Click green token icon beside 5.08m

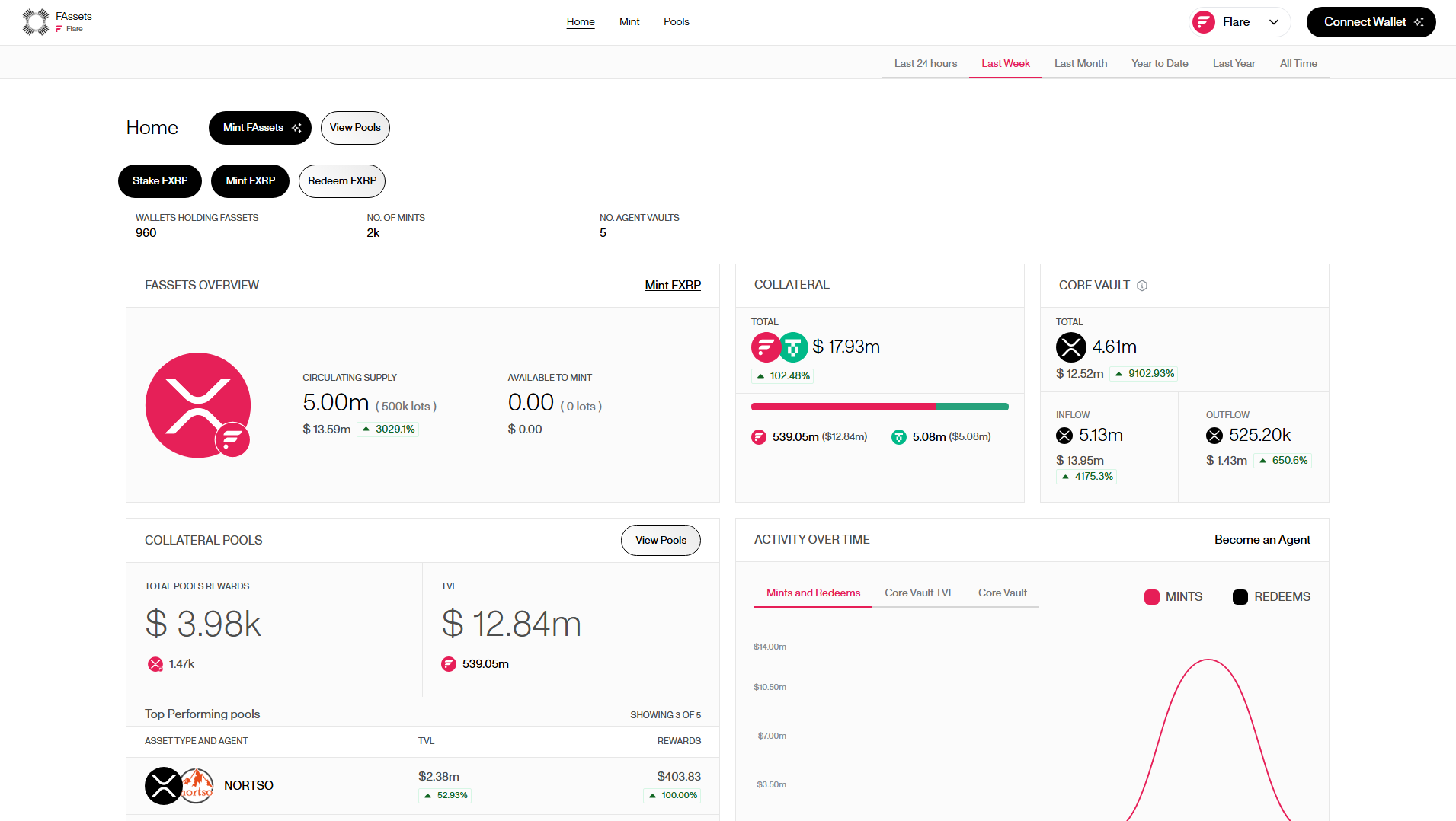pos(899,437)
